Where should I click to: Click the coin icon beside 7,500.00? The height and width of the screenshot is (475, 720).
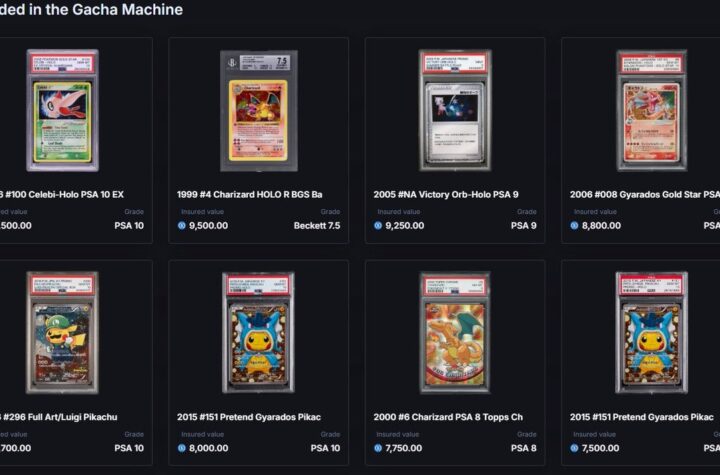point(574,448)
